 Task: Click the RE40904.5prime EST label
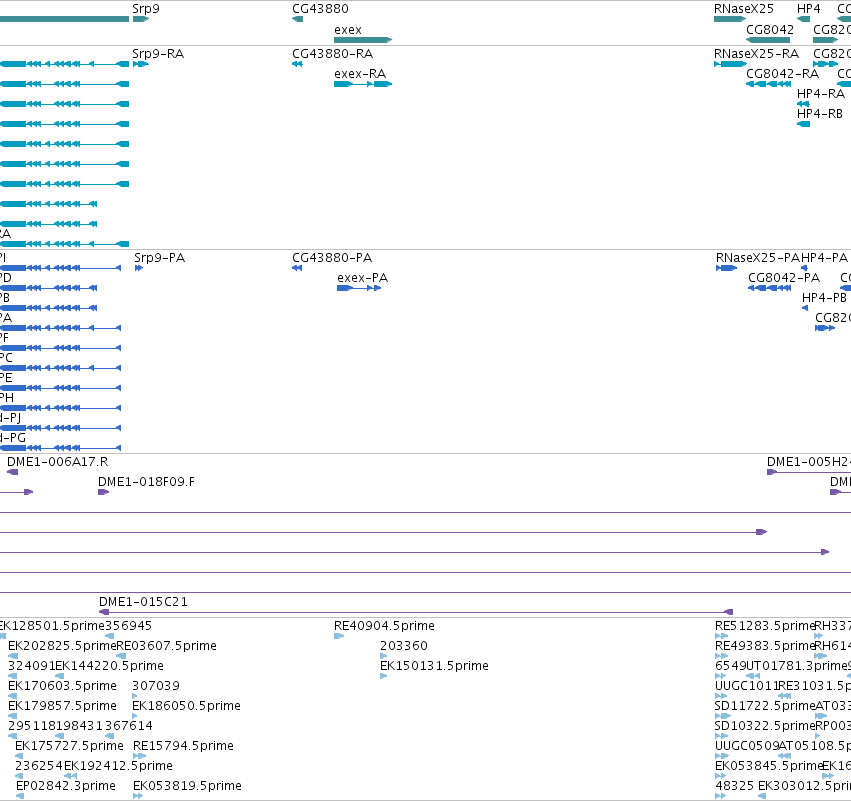point(384,626)
